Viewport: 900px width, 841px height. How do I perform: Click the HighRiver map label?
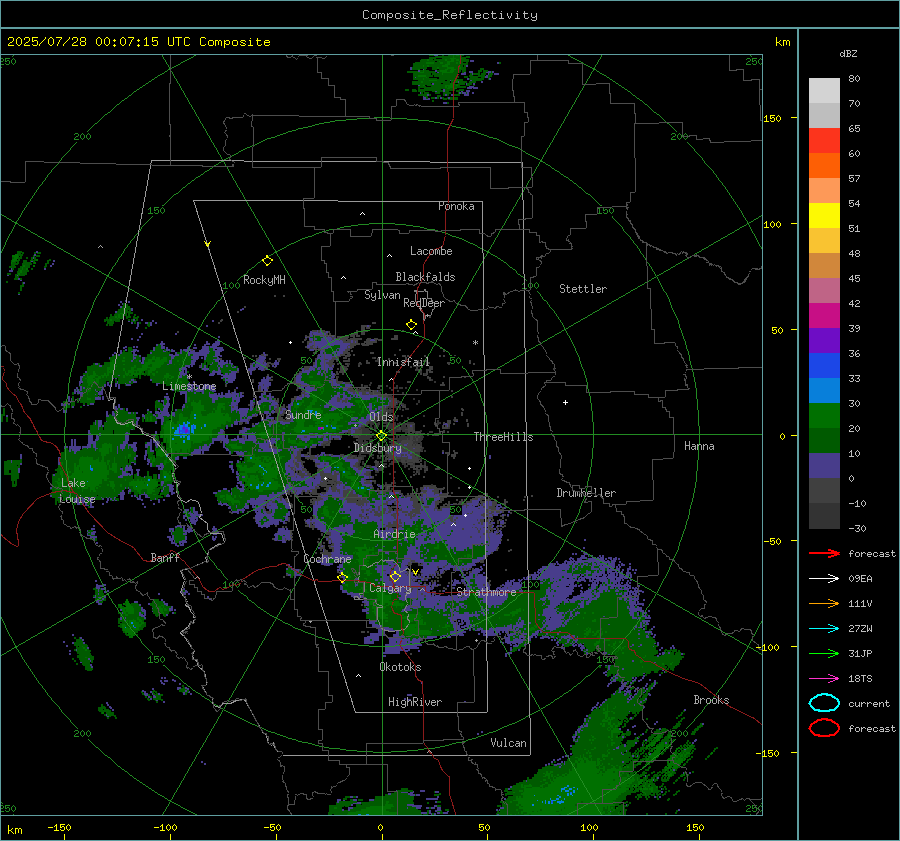pyautogui.click(x=415, y=702)
